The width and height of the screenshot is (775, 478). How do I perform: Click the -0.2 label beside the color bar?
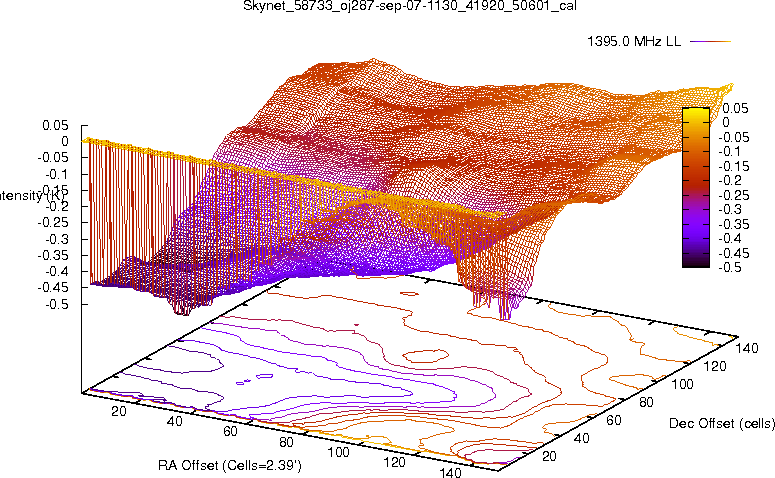[x=730, y=180]
